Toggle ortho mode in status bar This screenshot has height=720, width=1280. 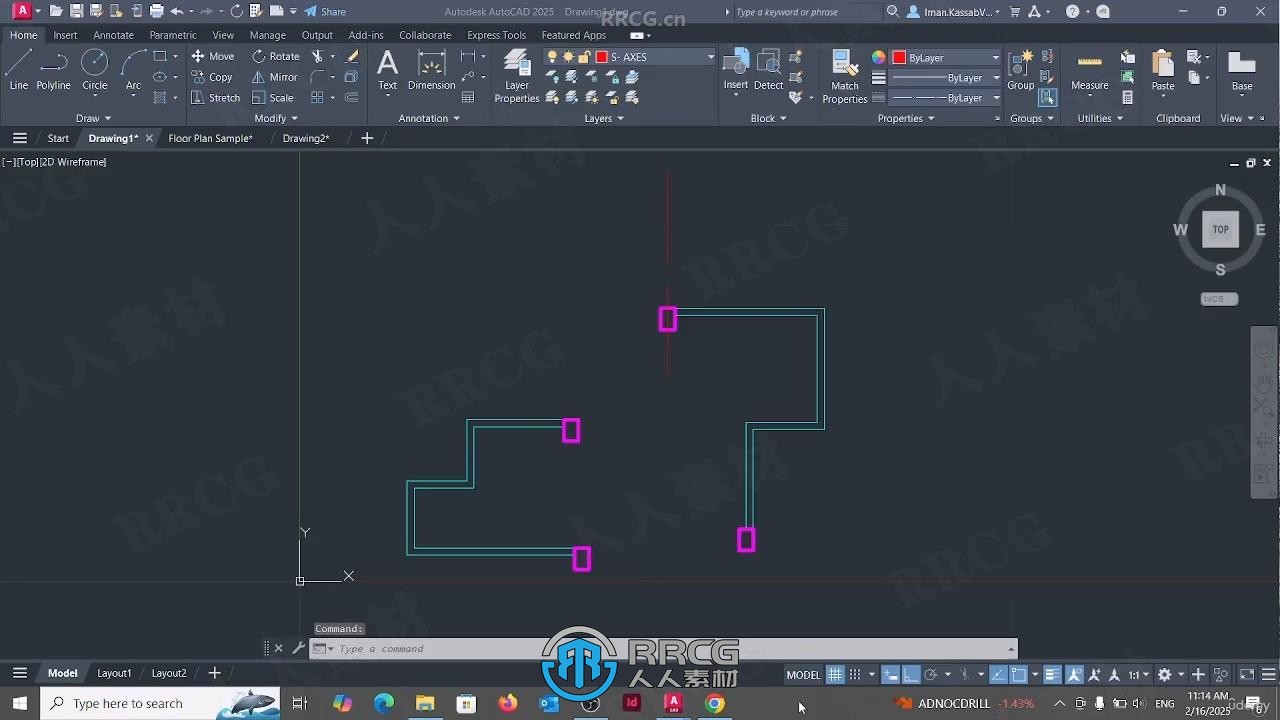click(x=911, y=675)
